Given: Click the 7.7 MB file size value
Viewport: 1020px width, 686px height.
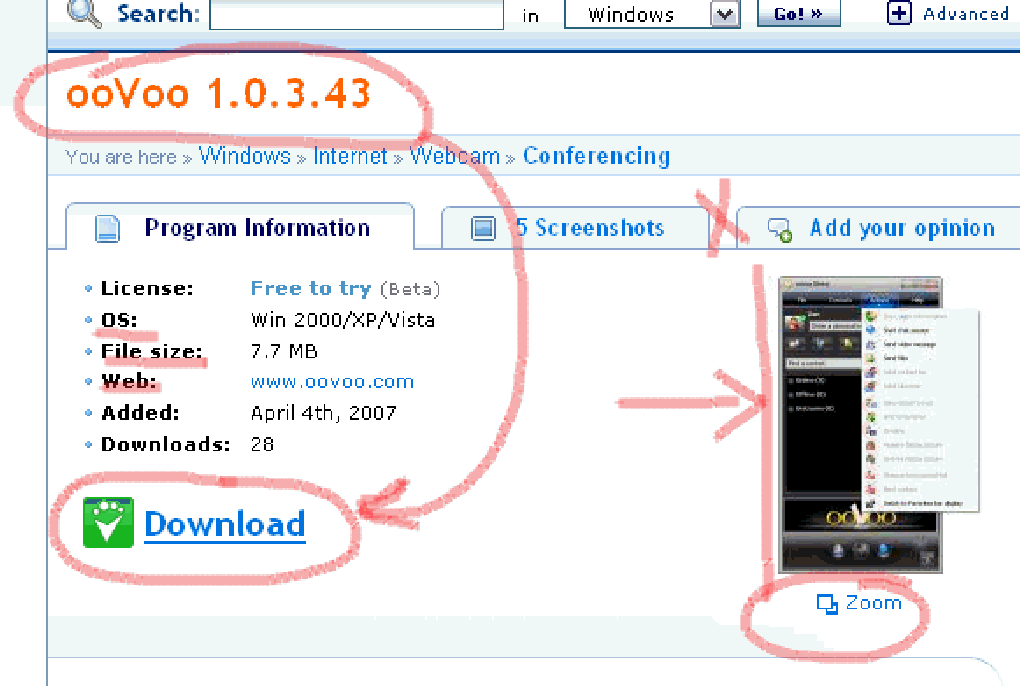Looking at the screenshot, I should click(284, 351).
